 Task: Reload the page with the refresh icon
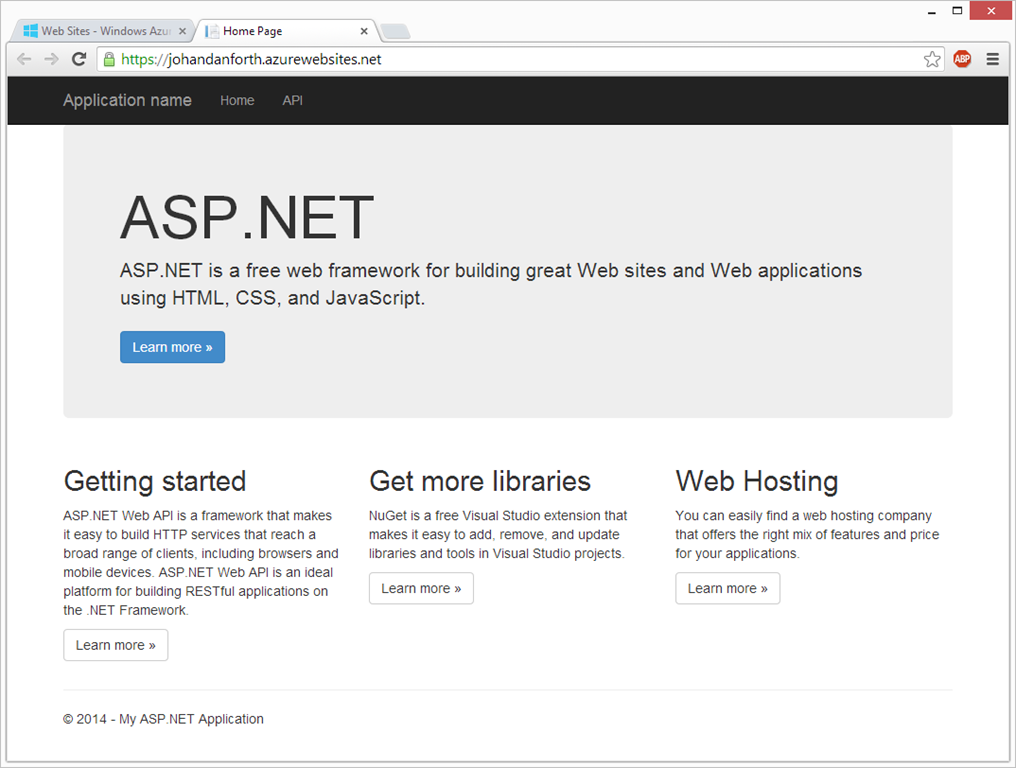79,59
